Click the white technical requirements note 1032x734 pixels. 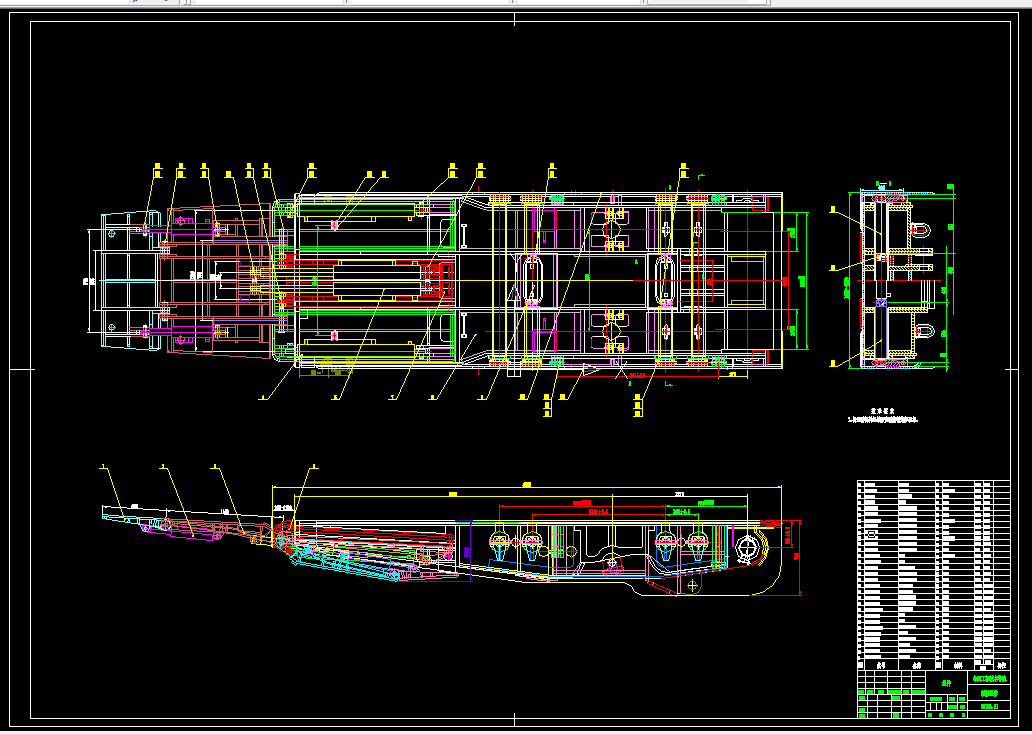pos(883,415)
